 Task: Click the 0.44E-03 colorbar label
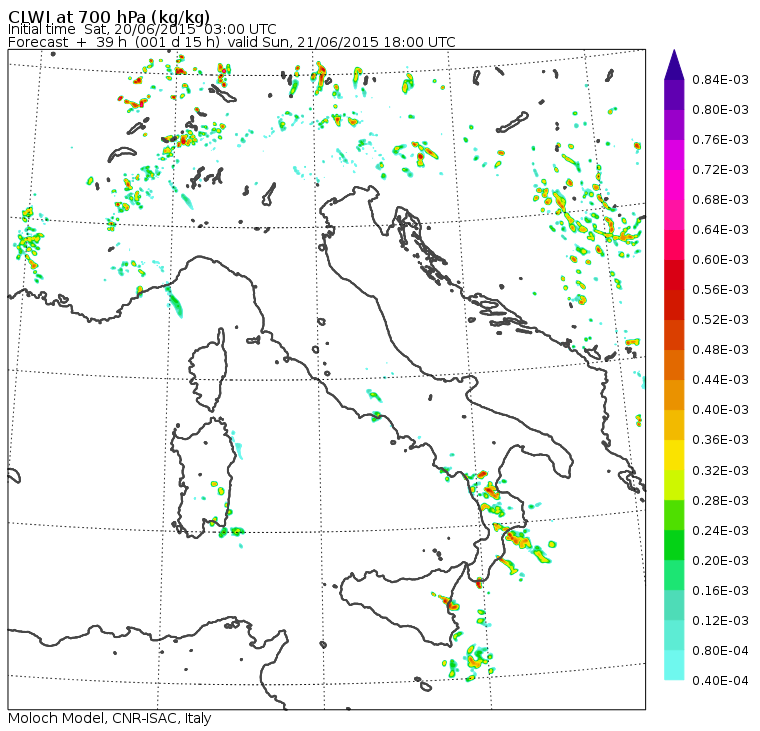tap(720, 380)
